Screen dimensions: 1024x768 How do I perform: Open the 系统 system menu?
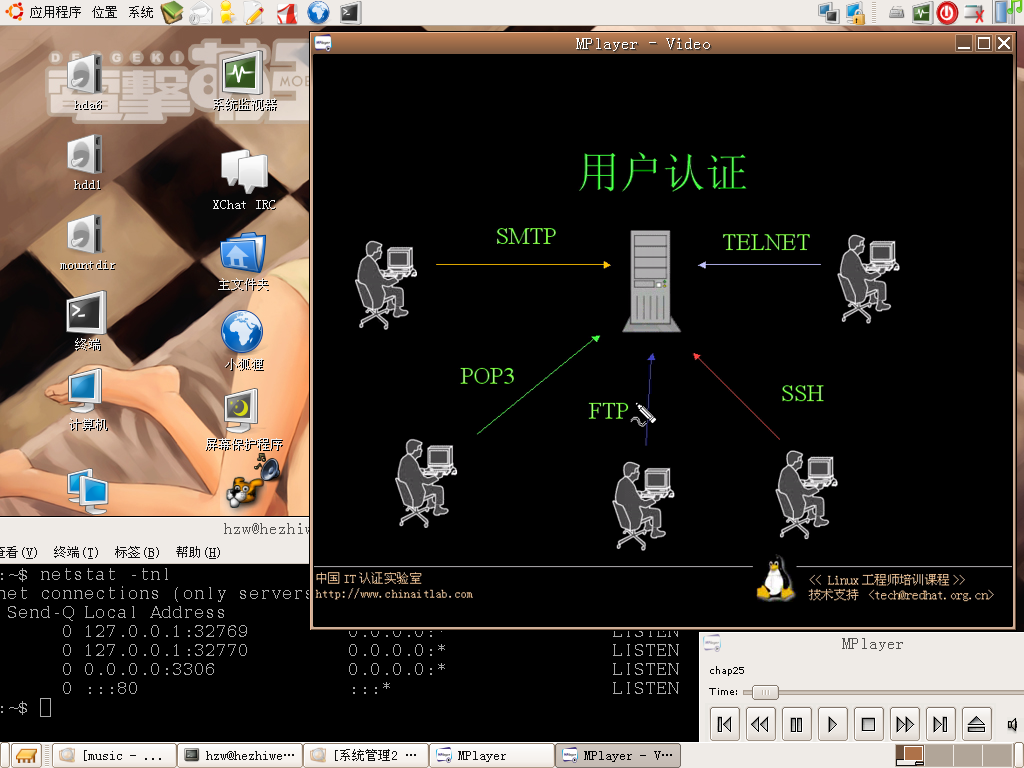point(141,12)
